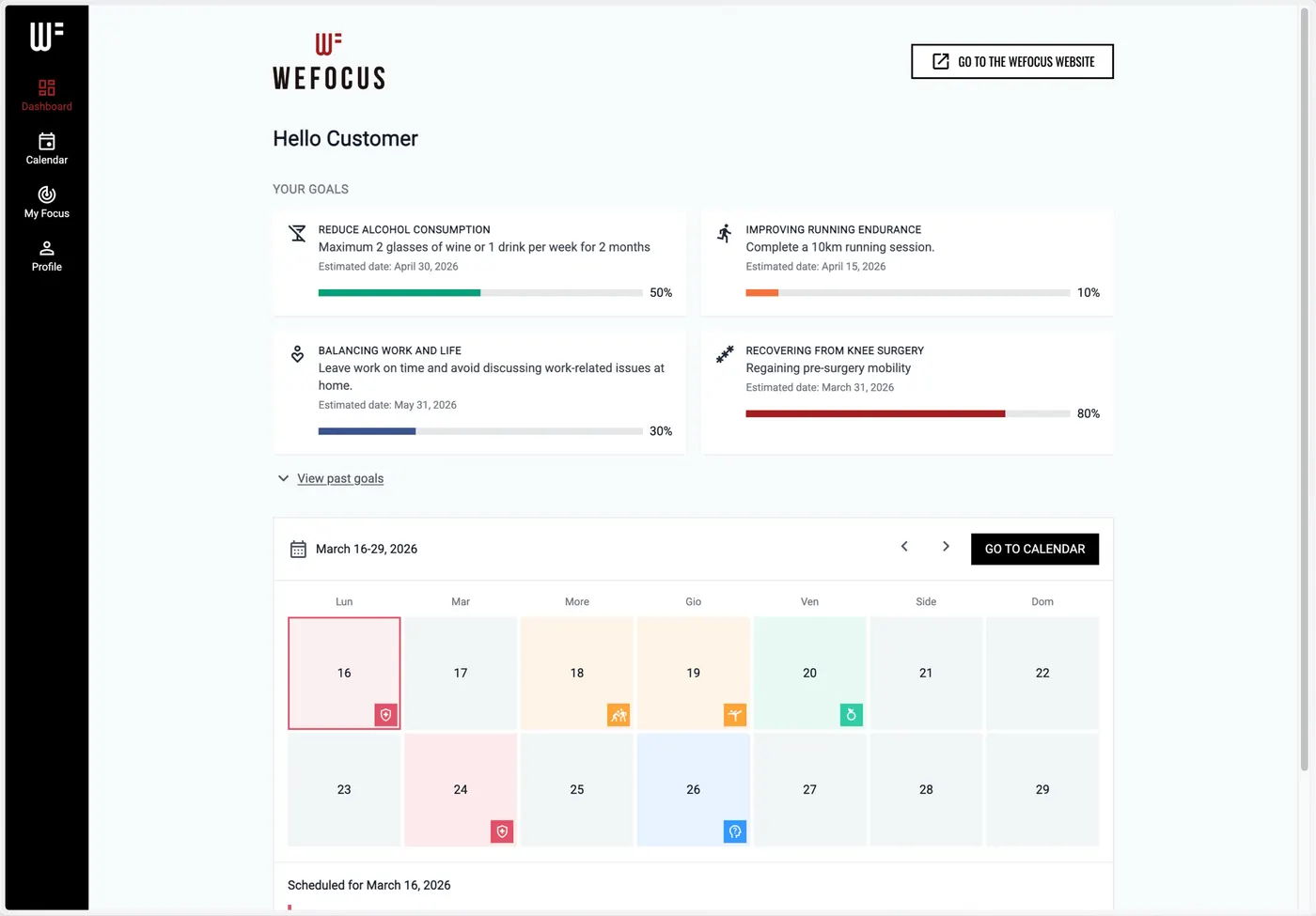Viewport: 1316px width, 916px height.
Task: Click the red shield icon on day 24
Action: click(x=502, y=831)
